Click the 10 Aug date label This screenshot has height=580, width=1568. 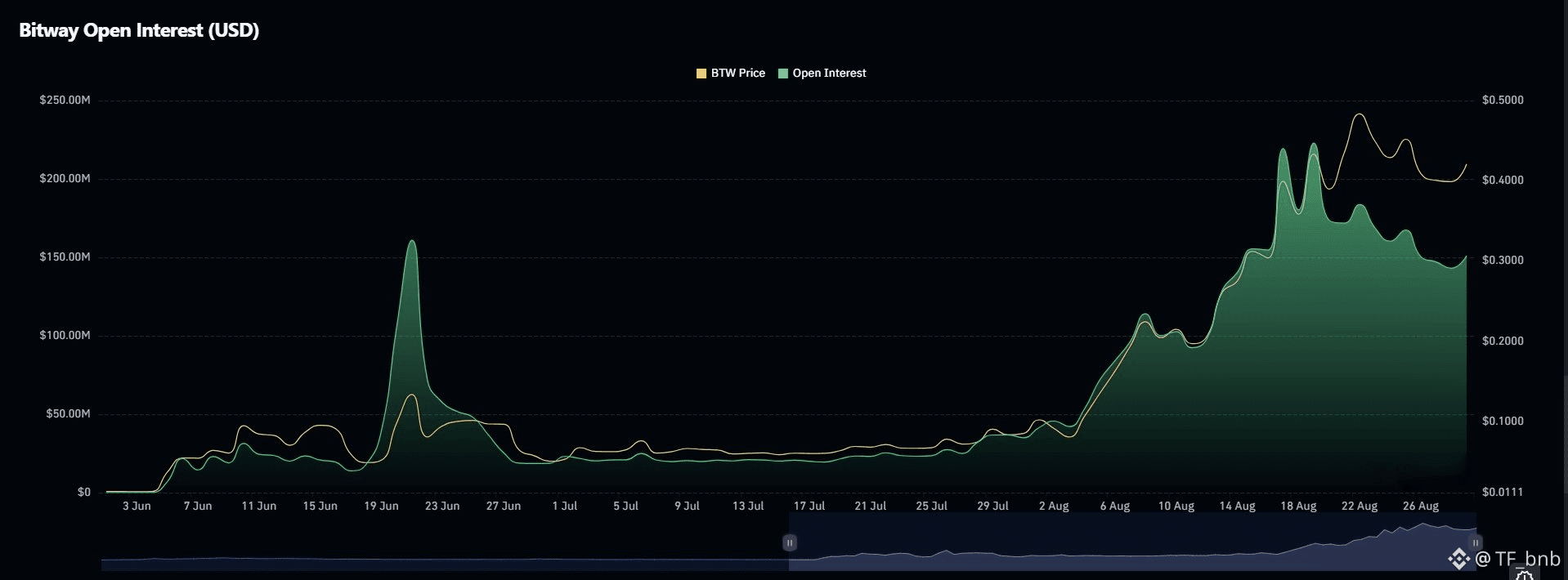coord(1176,506)
